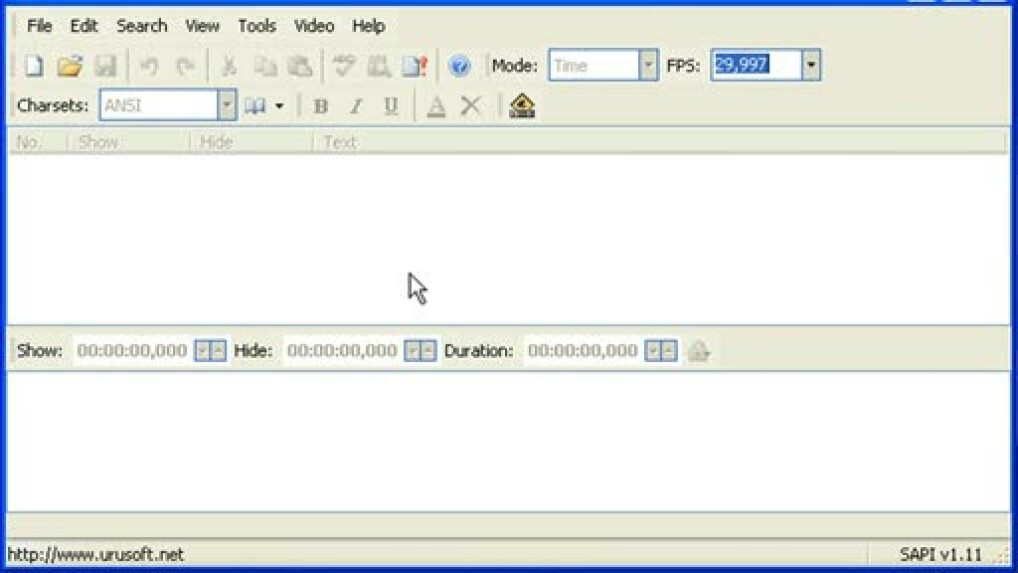
Task: Click the New file icon
Action: click(34, 66)
